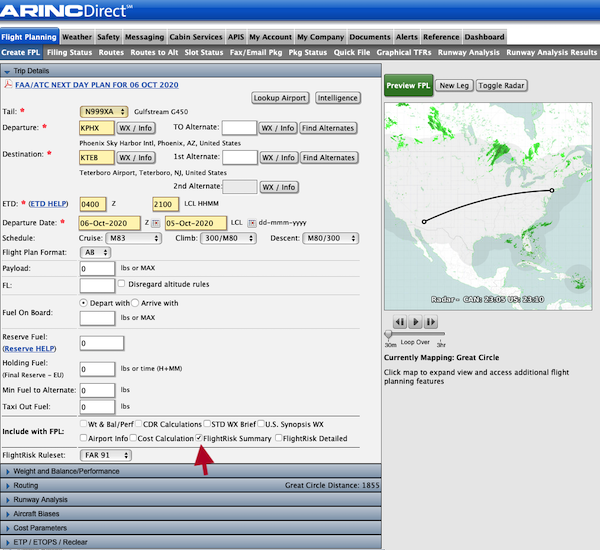Adjust the radar Loop Over slider

pyautogui.click(x=389, y=335)
